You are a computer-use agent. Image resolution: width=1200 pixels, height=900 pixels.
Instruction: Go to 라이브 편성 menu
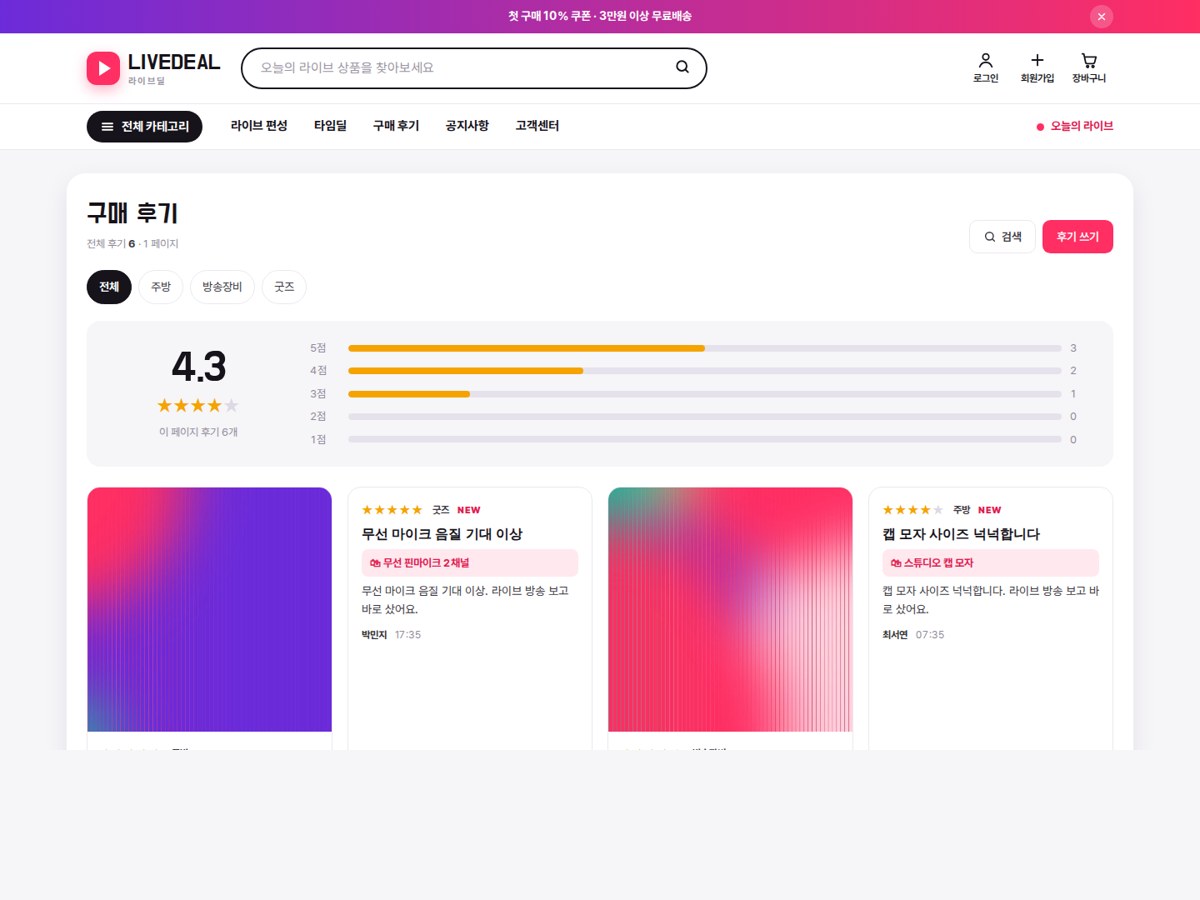tap(259, 126)
